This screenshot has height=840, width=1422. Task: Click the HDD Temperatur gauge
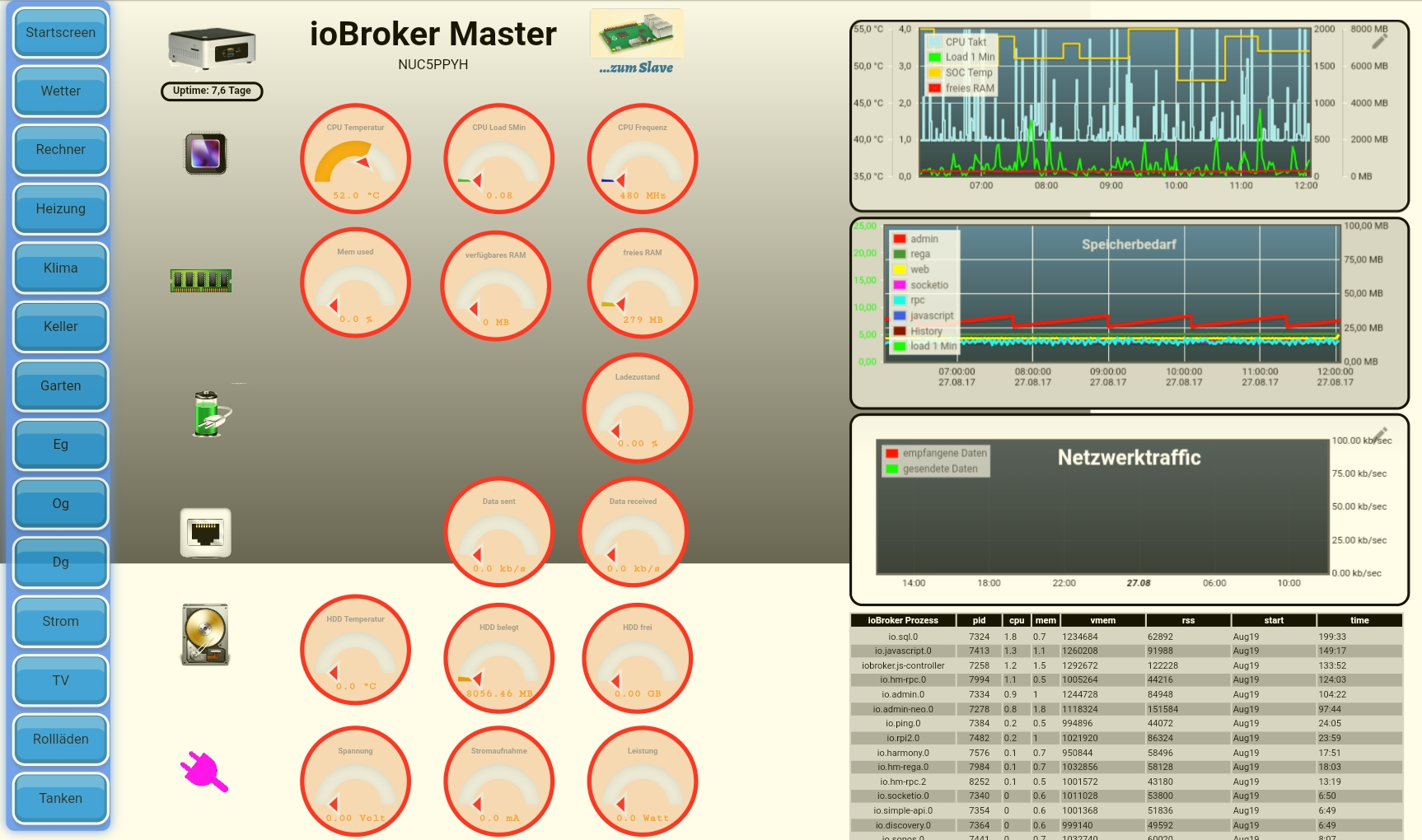[x=355, y=650]
